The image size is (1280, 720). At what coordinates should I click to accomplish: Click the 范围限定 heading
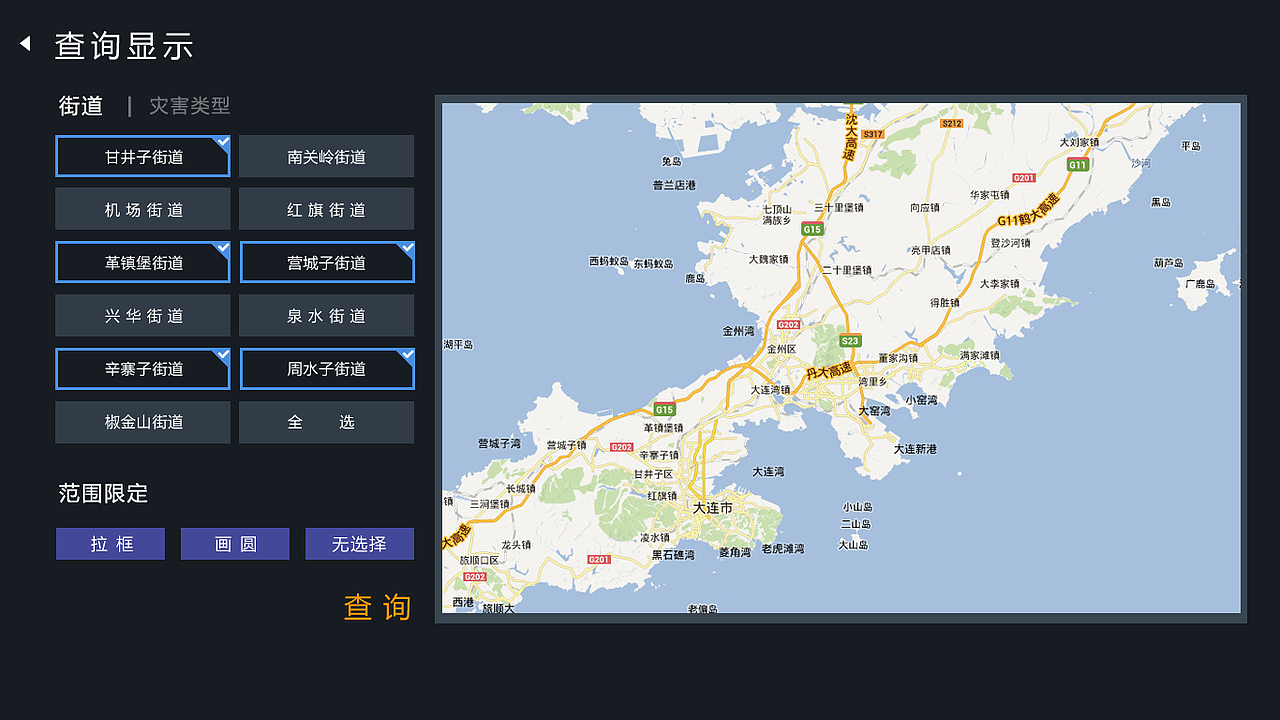tap(103, 493)
